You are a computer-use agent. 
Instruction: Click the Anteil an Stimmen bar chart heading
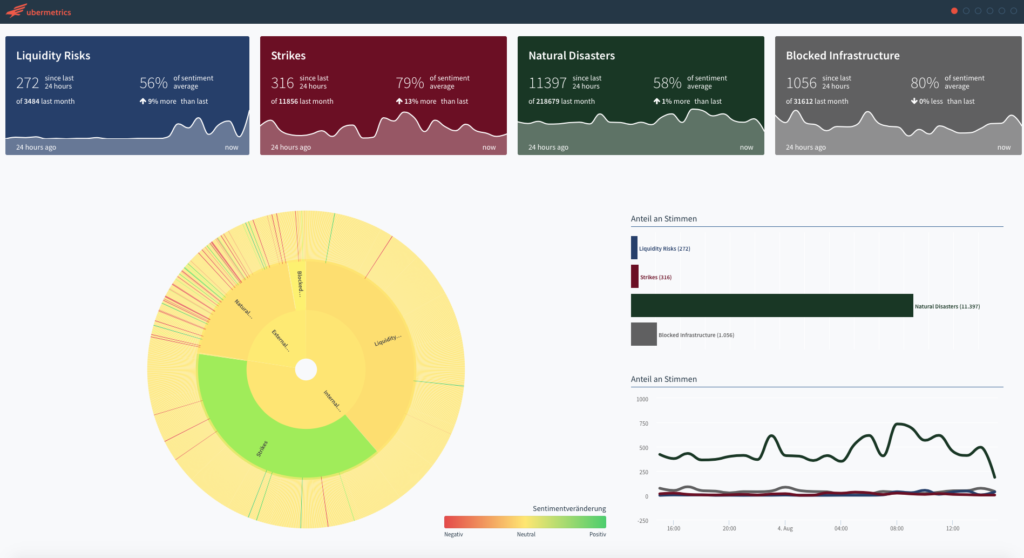tap(664, 219)
